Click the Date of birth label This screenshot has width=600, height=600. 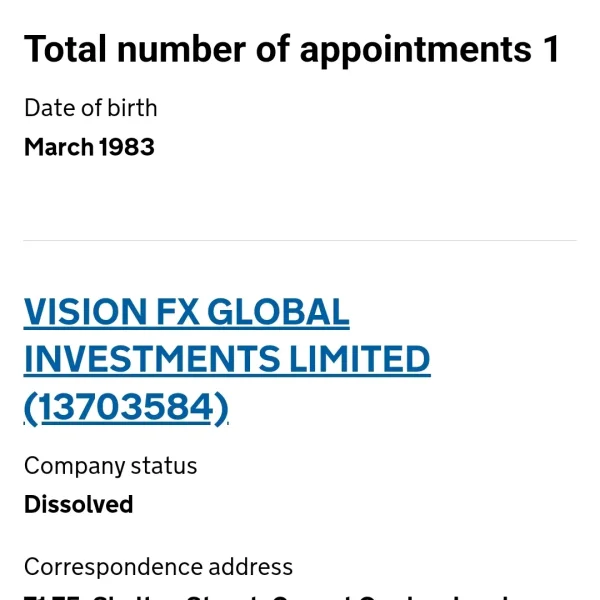pos(91,107)
